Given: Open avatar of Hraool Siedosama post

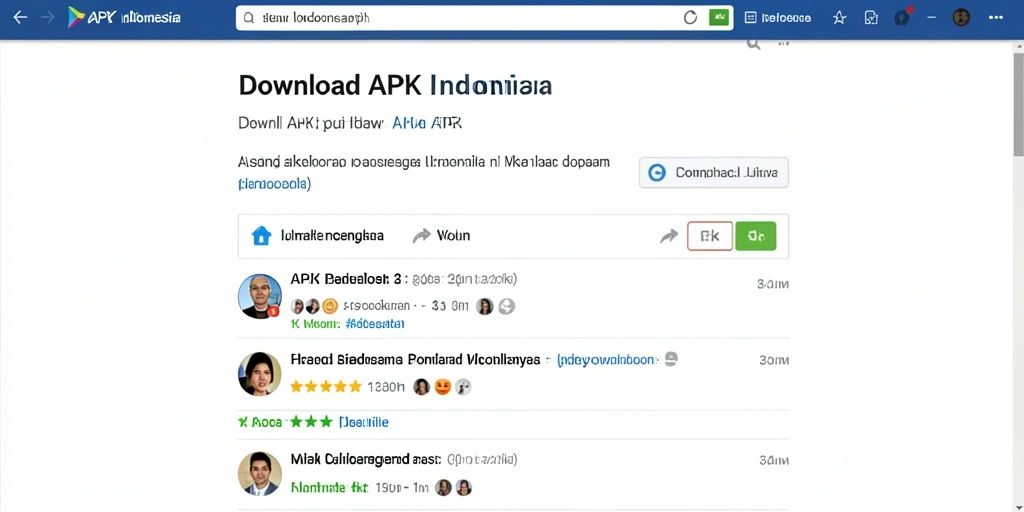Looking at the screenshot, I should [260, 374].
